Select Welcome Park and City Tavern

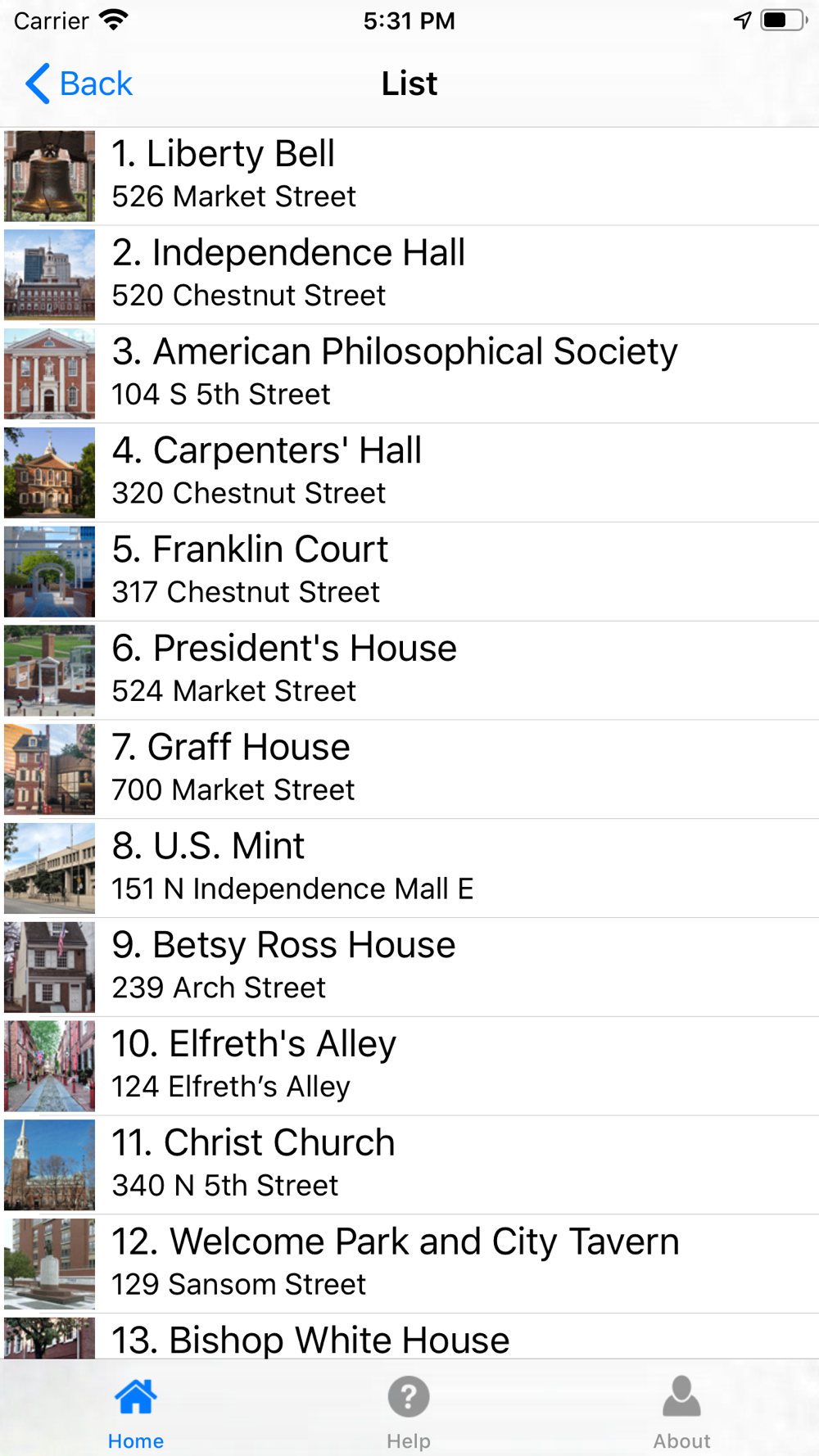[409, 1264]
